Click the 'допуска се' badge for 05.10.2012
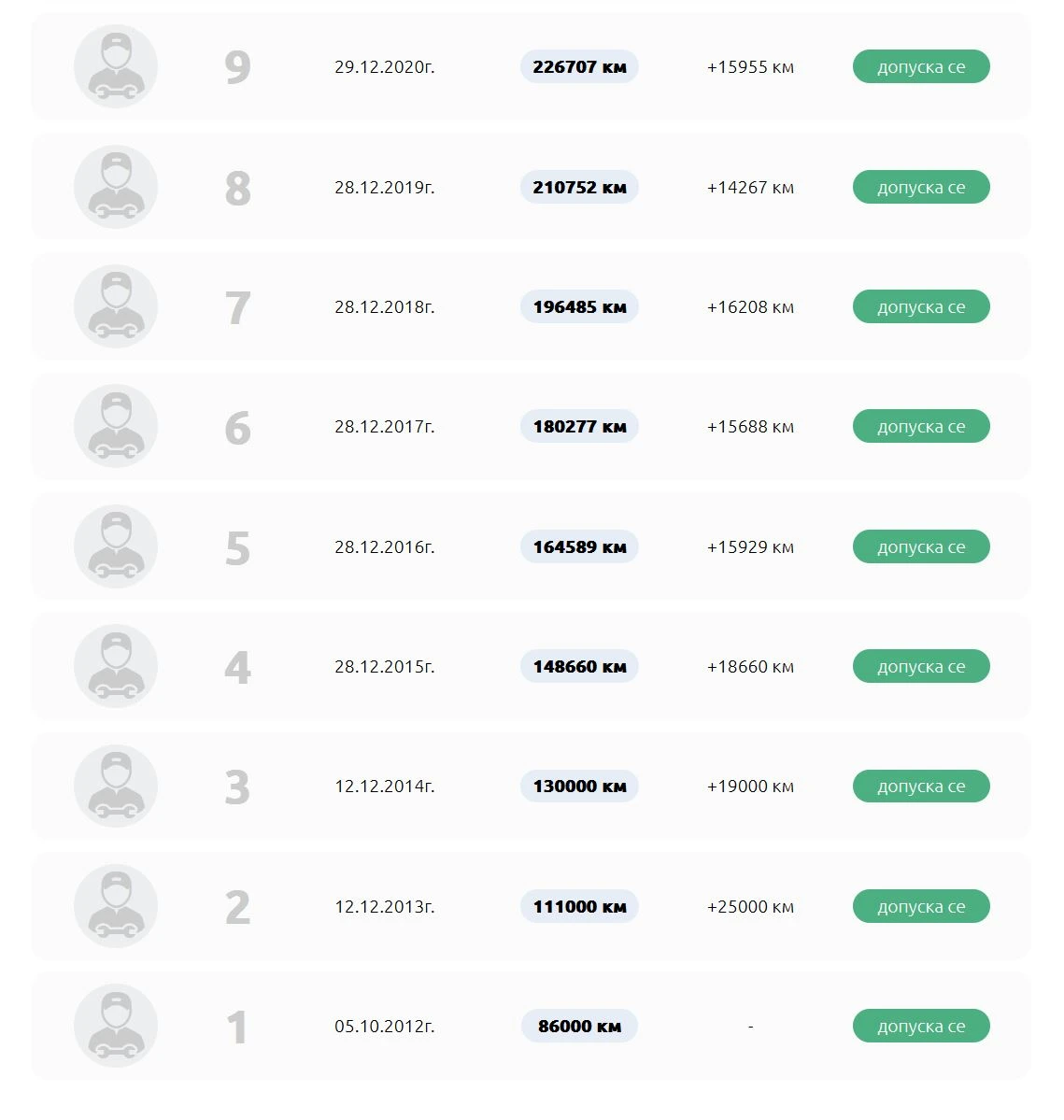This screenshot has height=1120, width=1064. coord(921,1026)
